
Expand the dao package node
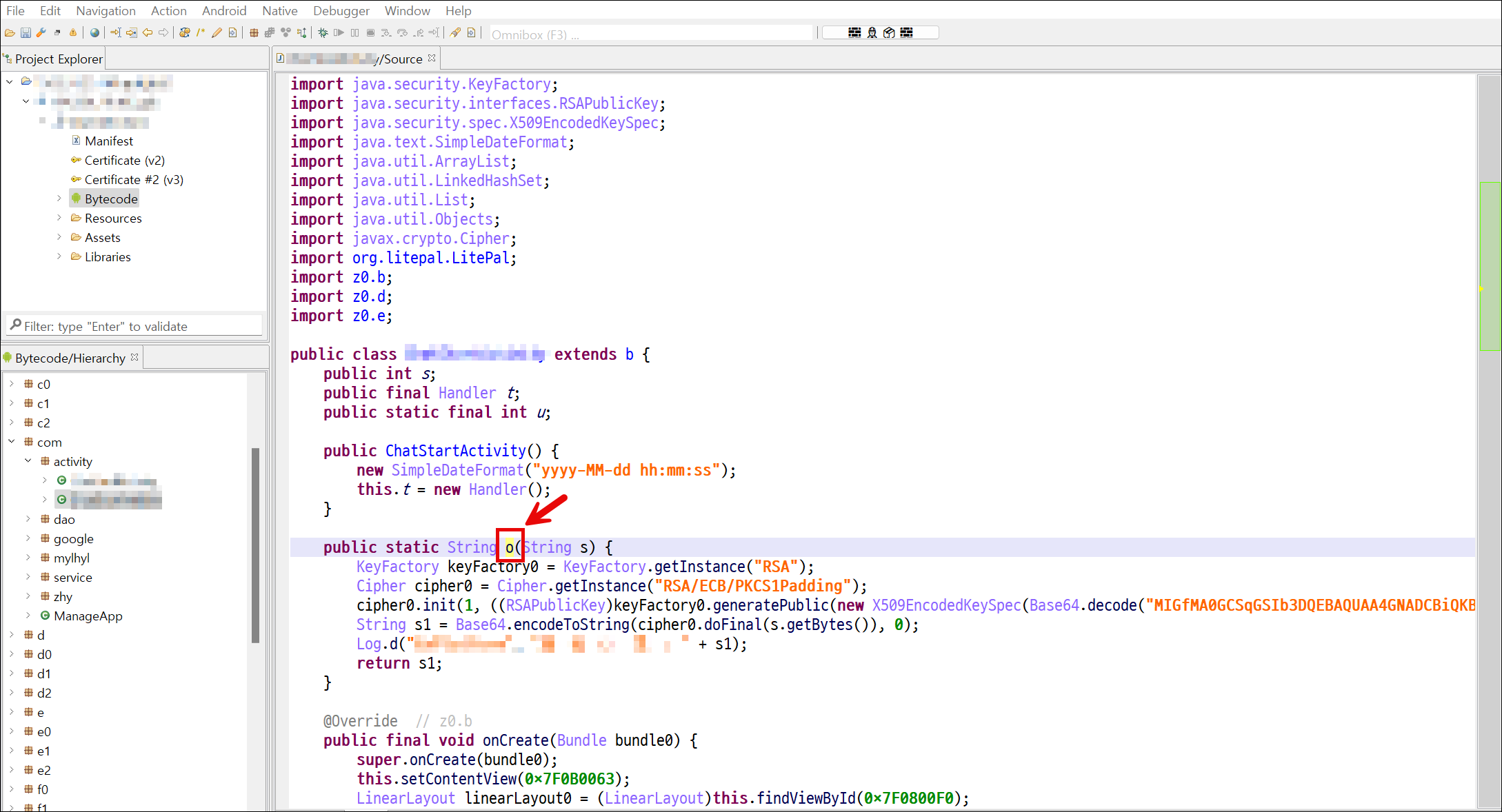28,519
